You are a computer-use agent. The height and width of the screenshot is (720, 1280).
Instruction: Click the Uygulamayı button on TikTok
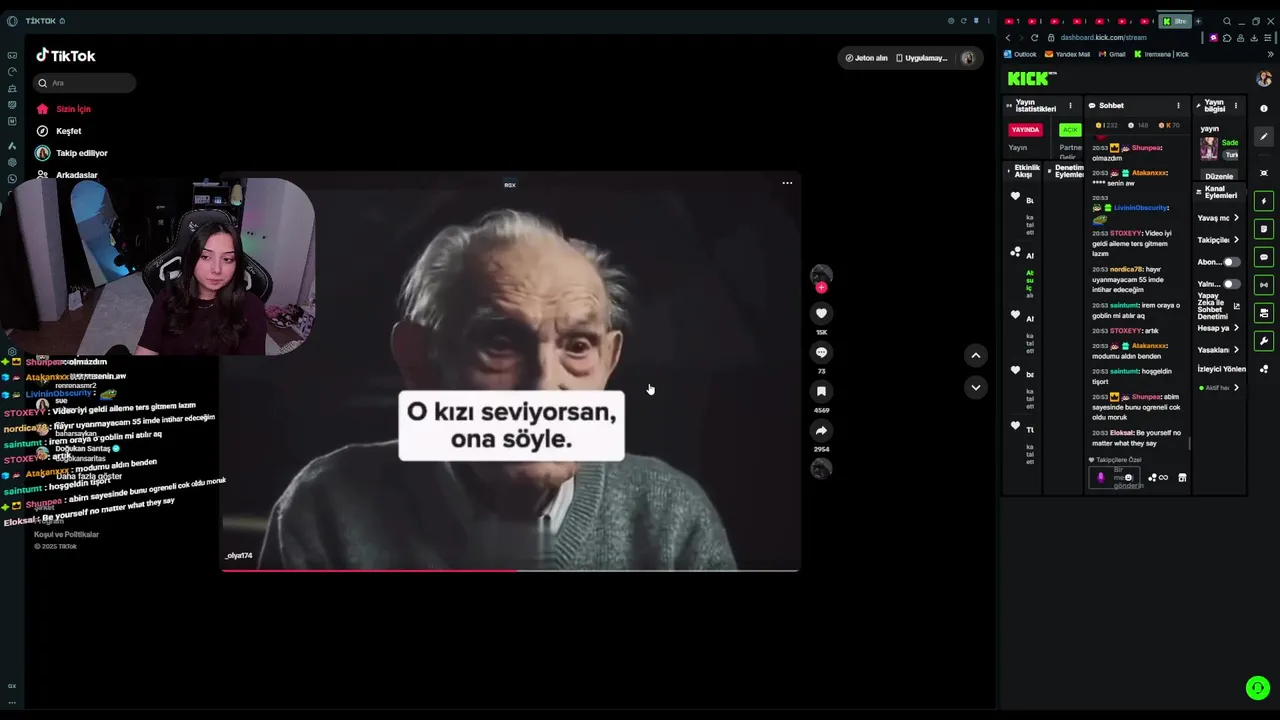coord(921,58)
